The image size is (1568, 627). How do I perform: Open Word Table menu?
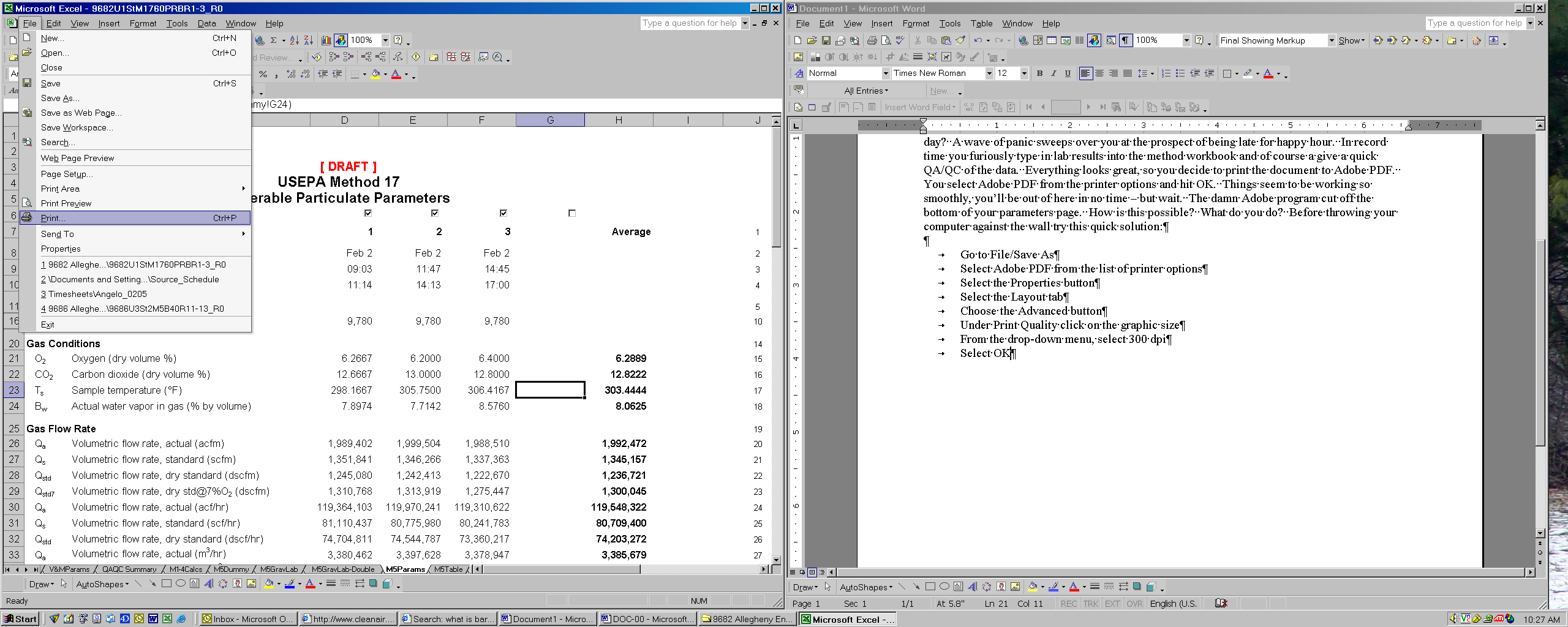click(x=981, y=23)
